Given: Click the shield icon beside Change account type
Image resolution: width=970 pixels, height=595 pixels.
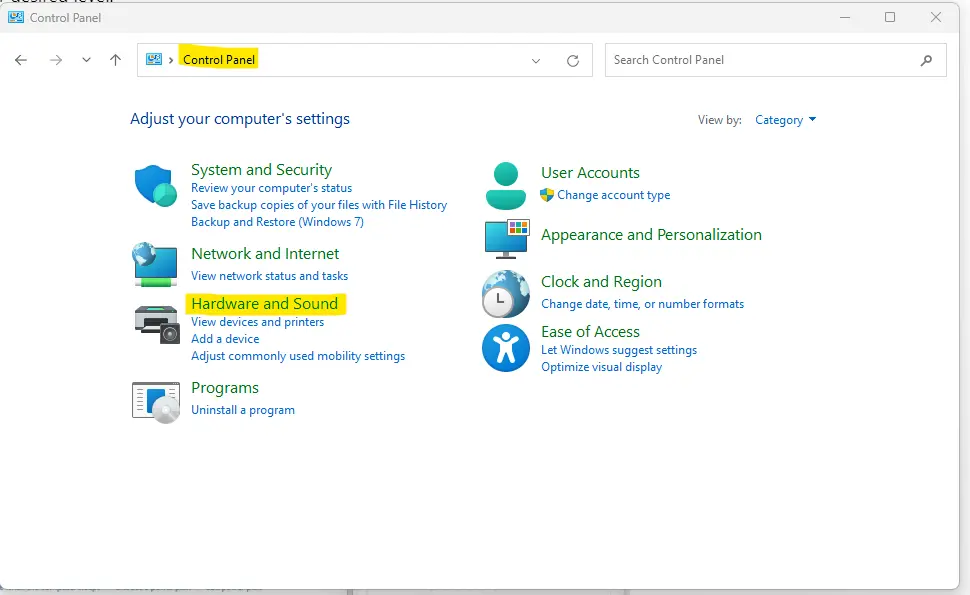Looking at the screenshot, I should pos(547,195).
